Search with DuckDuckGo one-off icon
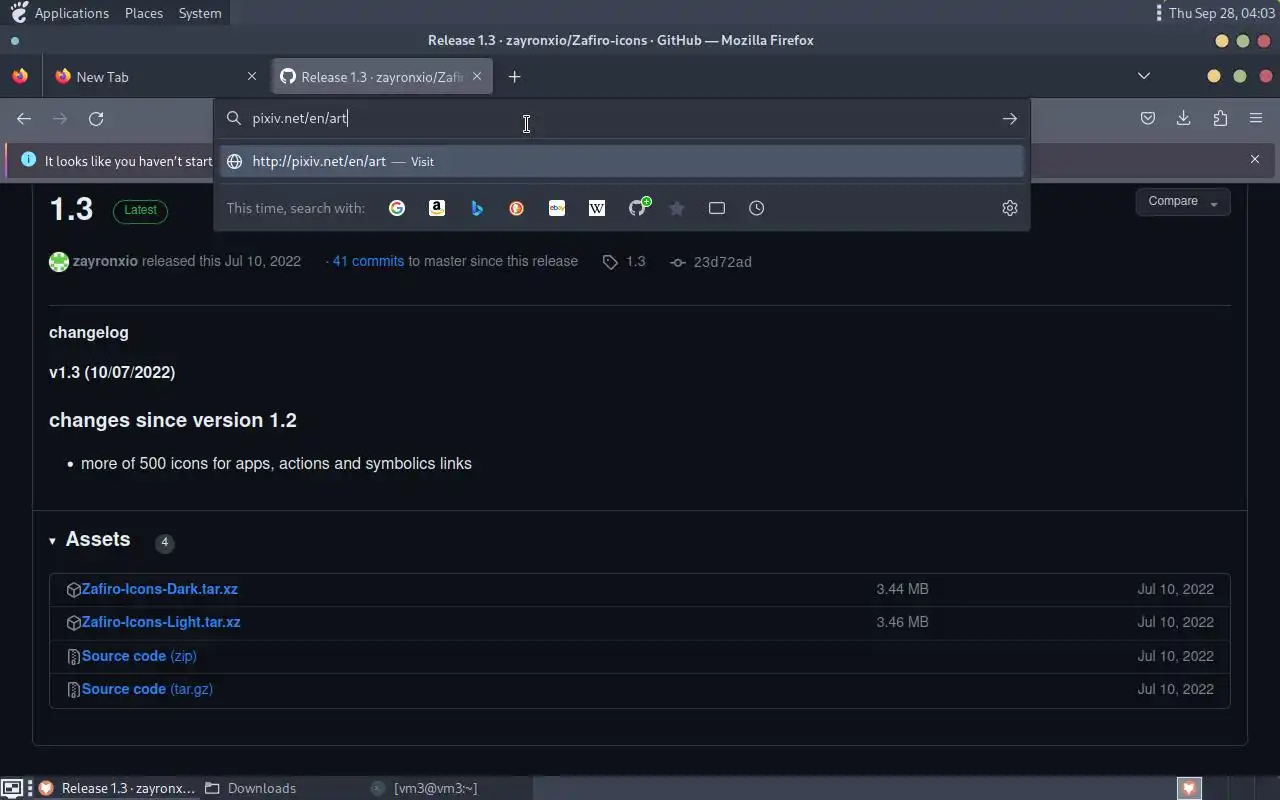 click(517, 208)
